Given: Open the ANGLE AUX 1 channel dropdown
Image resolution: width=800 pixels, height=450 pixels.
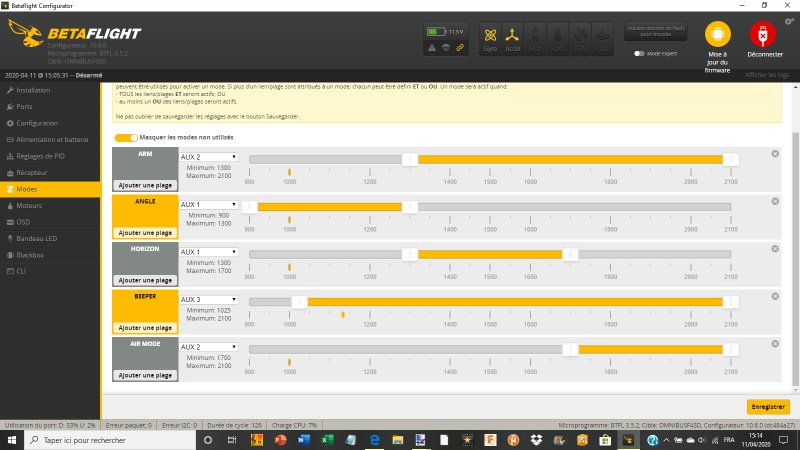Looking at the screenshot, I should [x=208, y=204].
